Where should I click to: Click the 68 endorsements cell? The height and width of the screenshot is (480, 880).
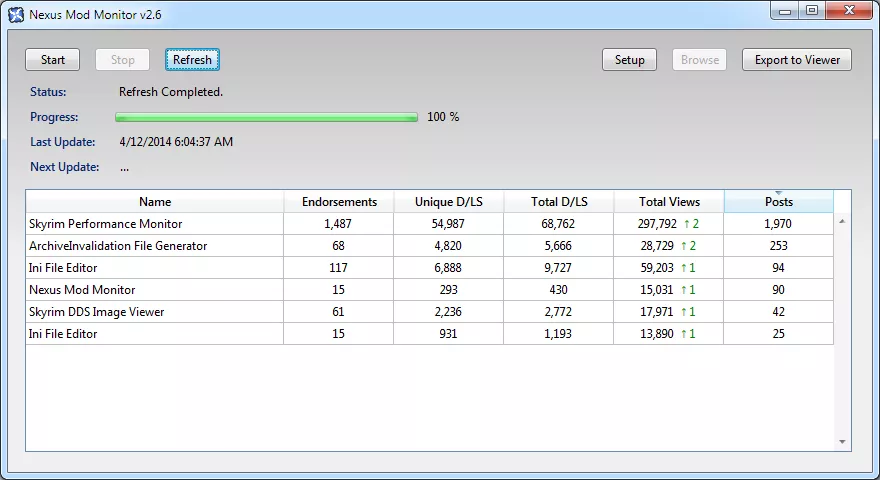[338, 245]
